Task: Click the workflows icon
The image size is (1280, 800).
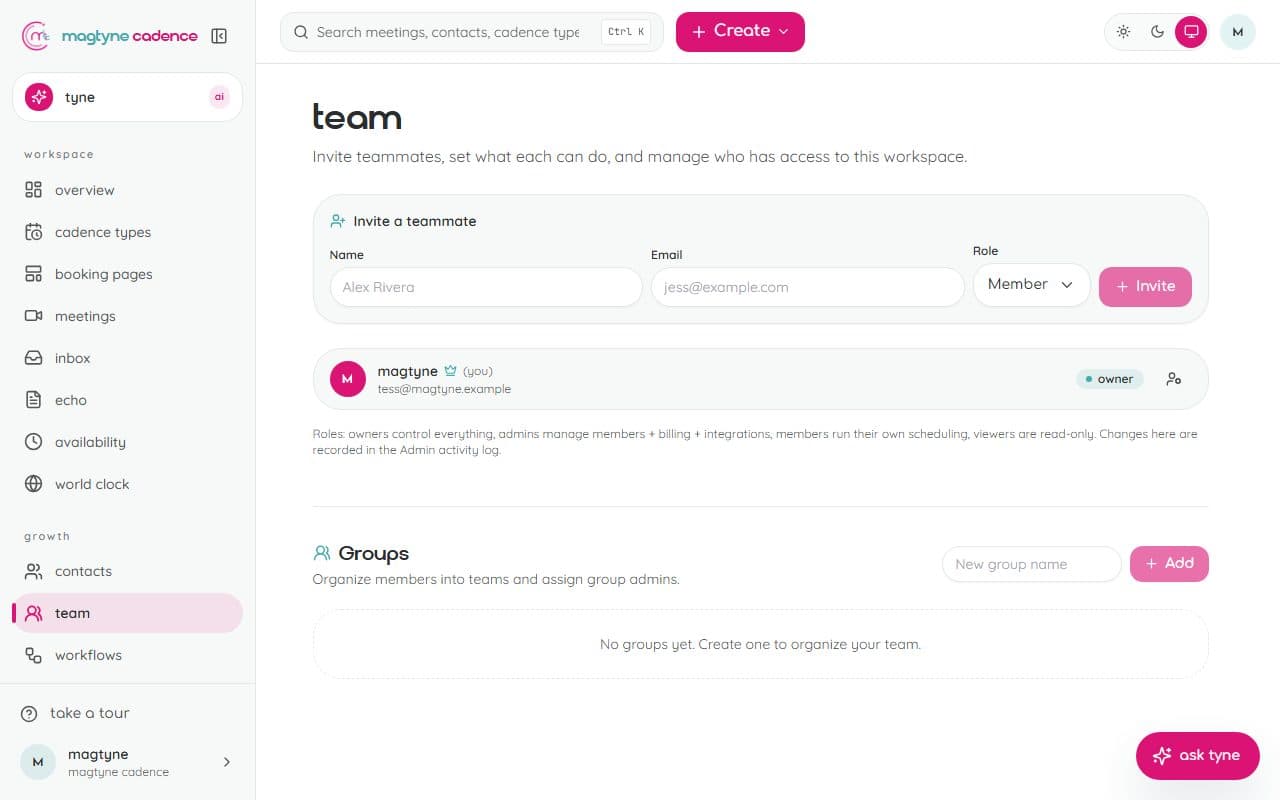Action: [34, 655]
